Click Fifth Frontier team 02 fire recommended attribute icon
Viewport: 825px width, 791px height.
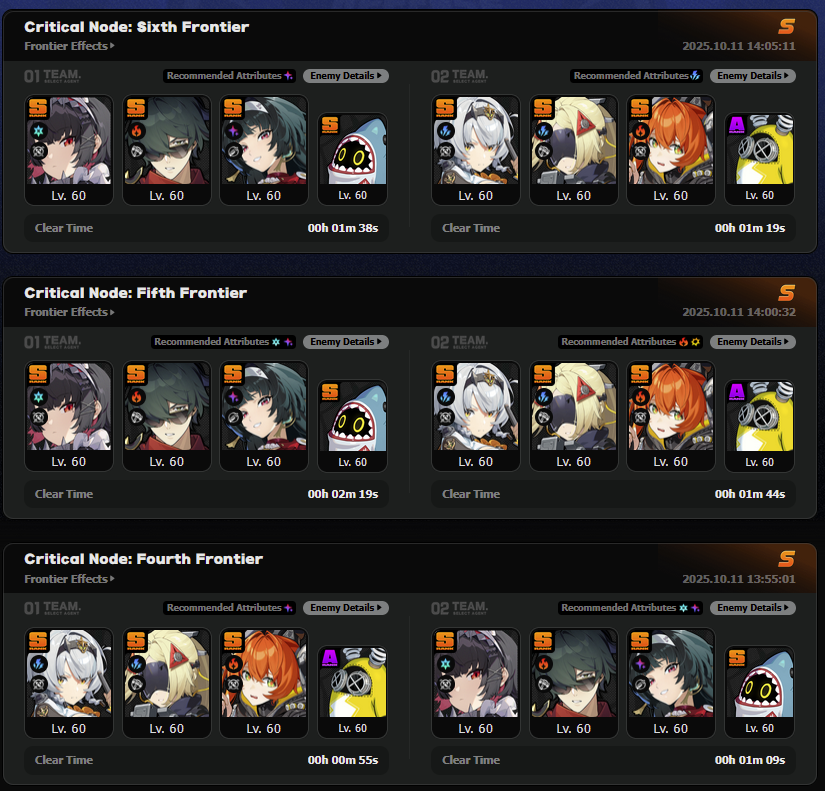(683, 342)
